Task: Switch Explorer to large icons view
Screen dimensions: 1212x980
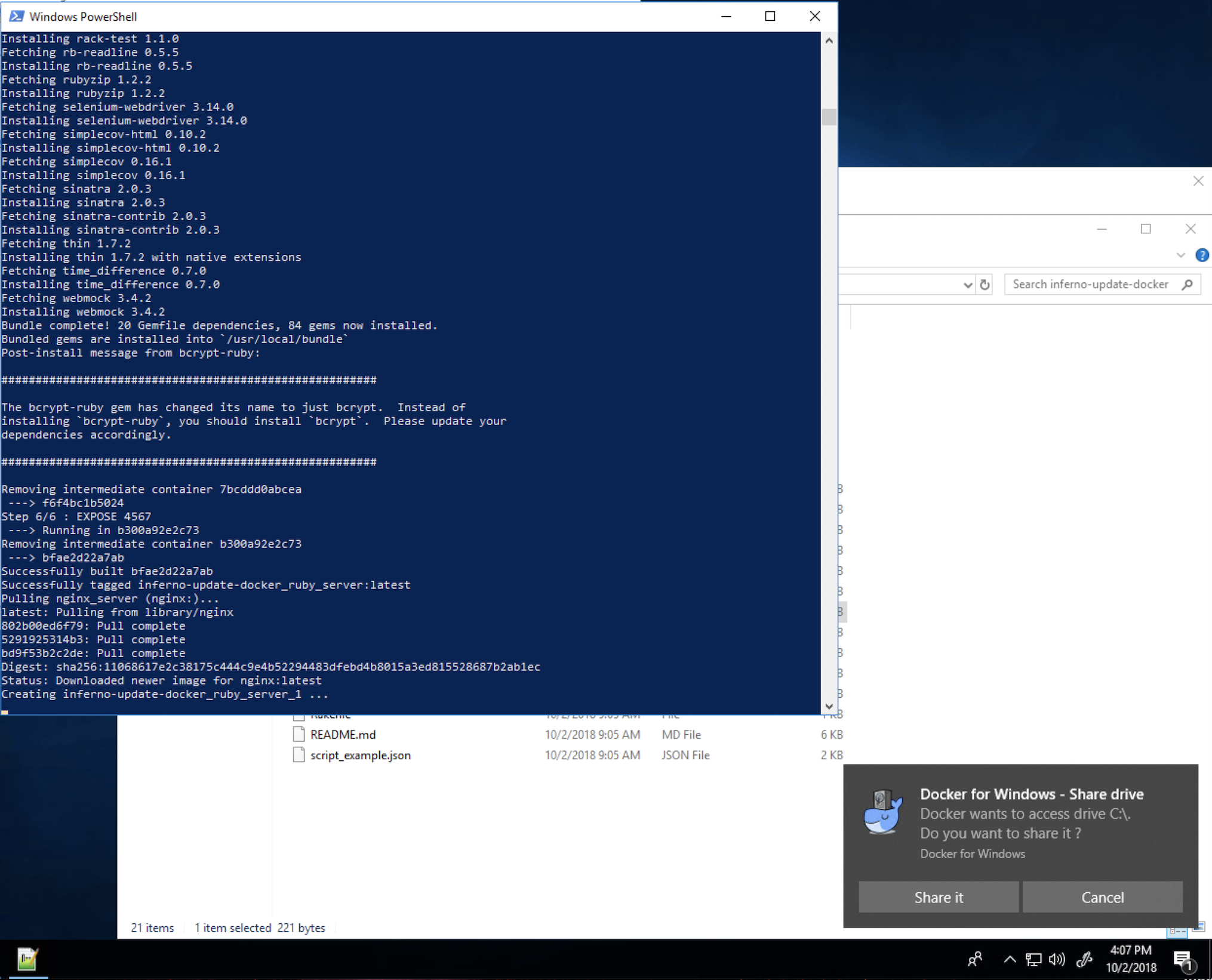Action: [x=1199, y=927]
